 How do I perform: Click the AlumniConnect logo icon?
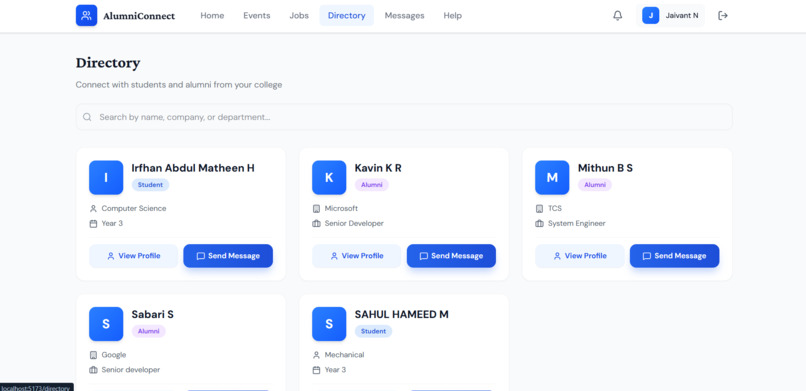tap(86, 15)
